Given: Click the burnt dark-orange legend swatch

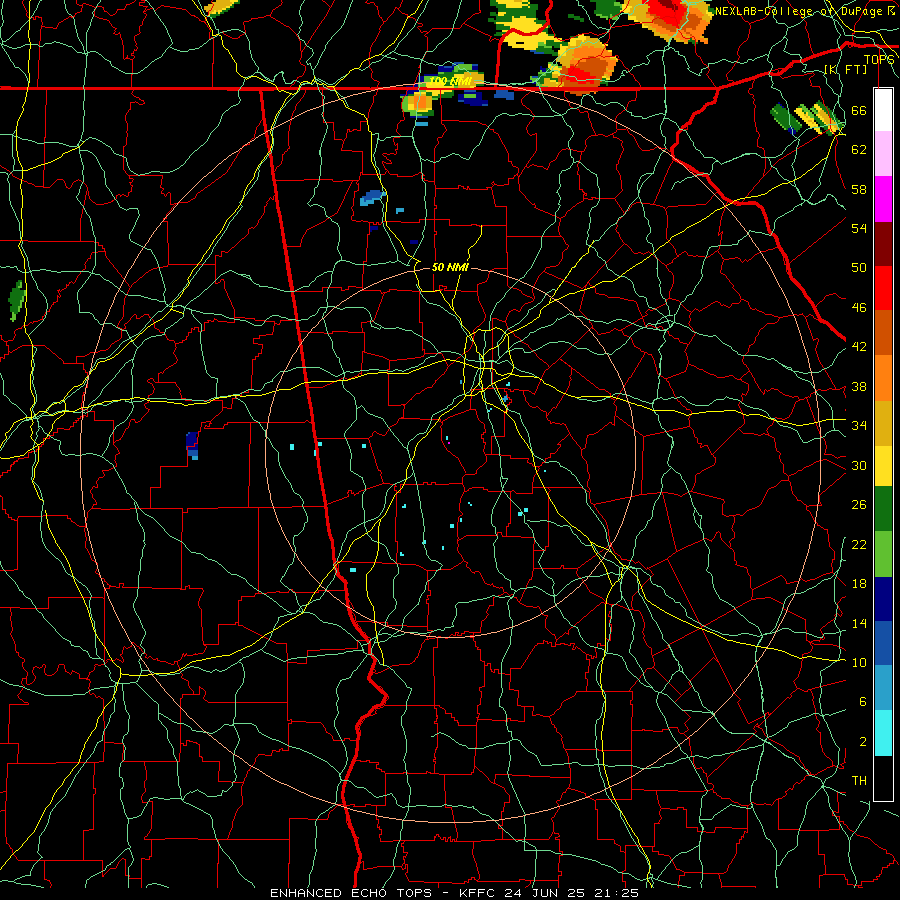Looking at the screenshot, I should click(883, 332).
